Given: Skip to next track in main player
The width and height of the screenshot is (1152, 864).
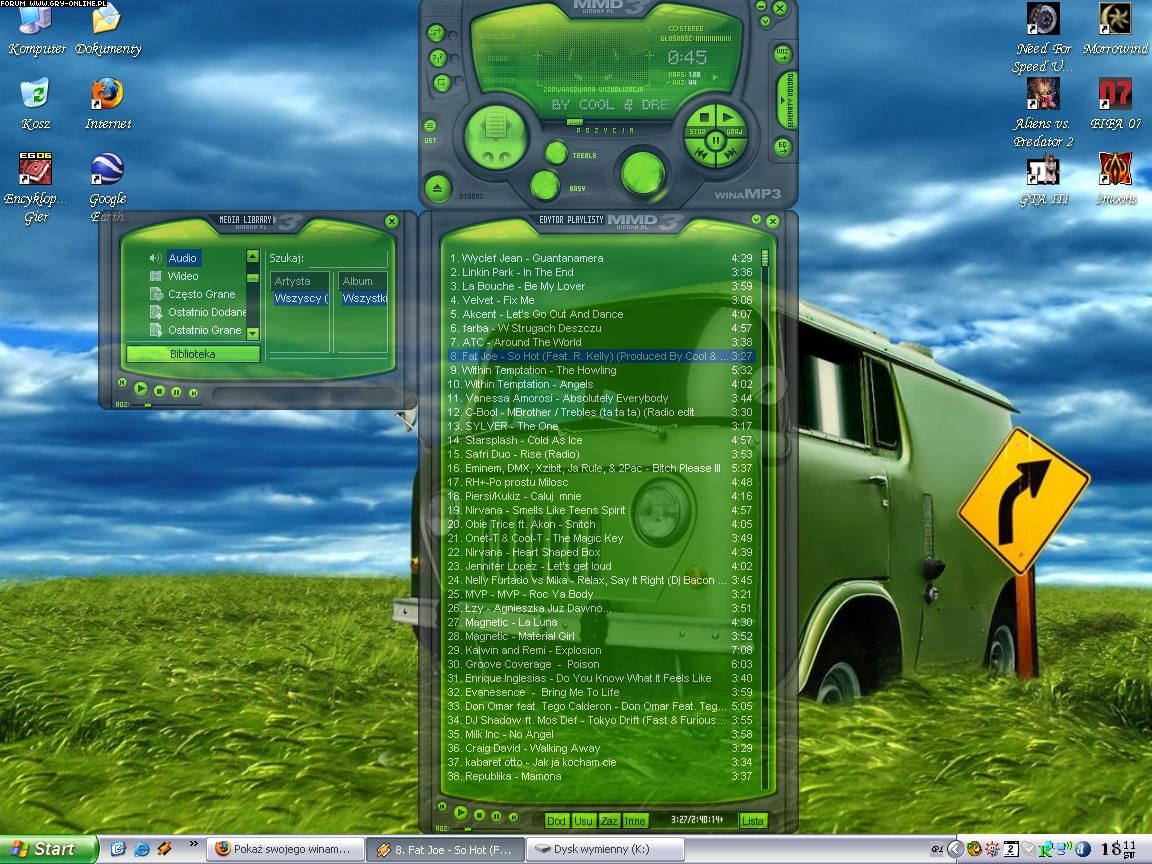Looking at the screenshot, I should (732, 155).
